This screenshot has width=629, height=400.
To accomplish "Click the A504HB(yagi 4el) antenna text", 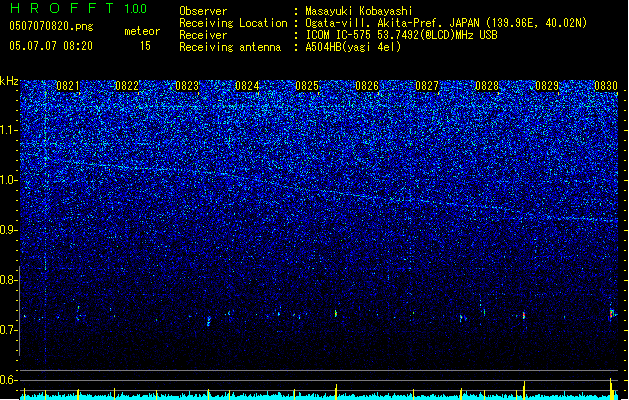I will point(353,47).
